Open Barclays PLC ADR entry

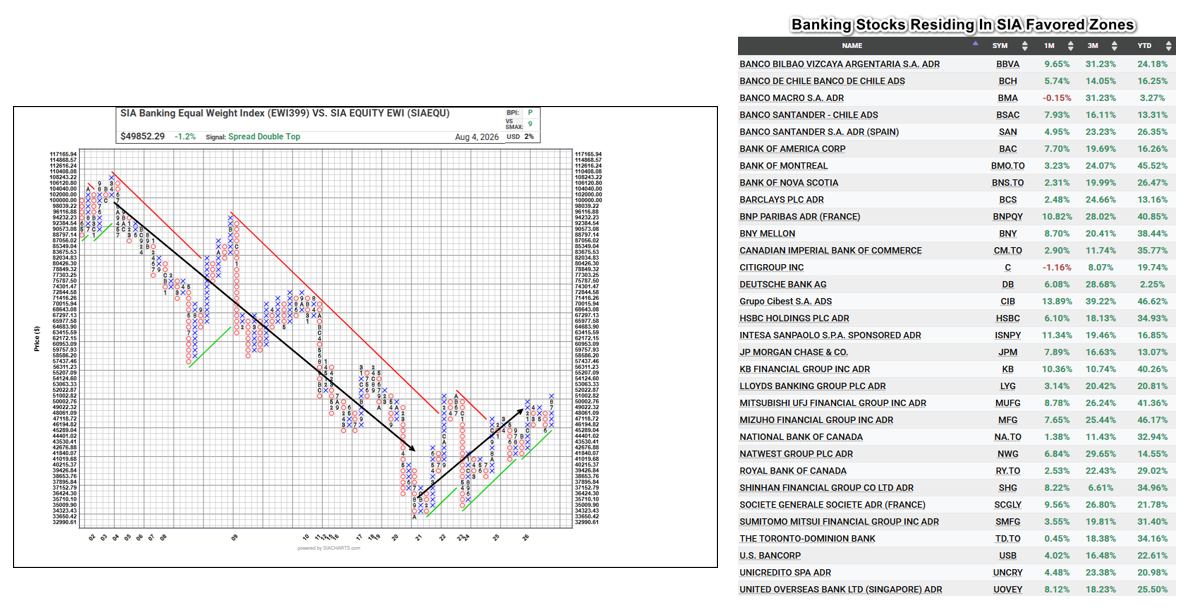tap(782, 199)
